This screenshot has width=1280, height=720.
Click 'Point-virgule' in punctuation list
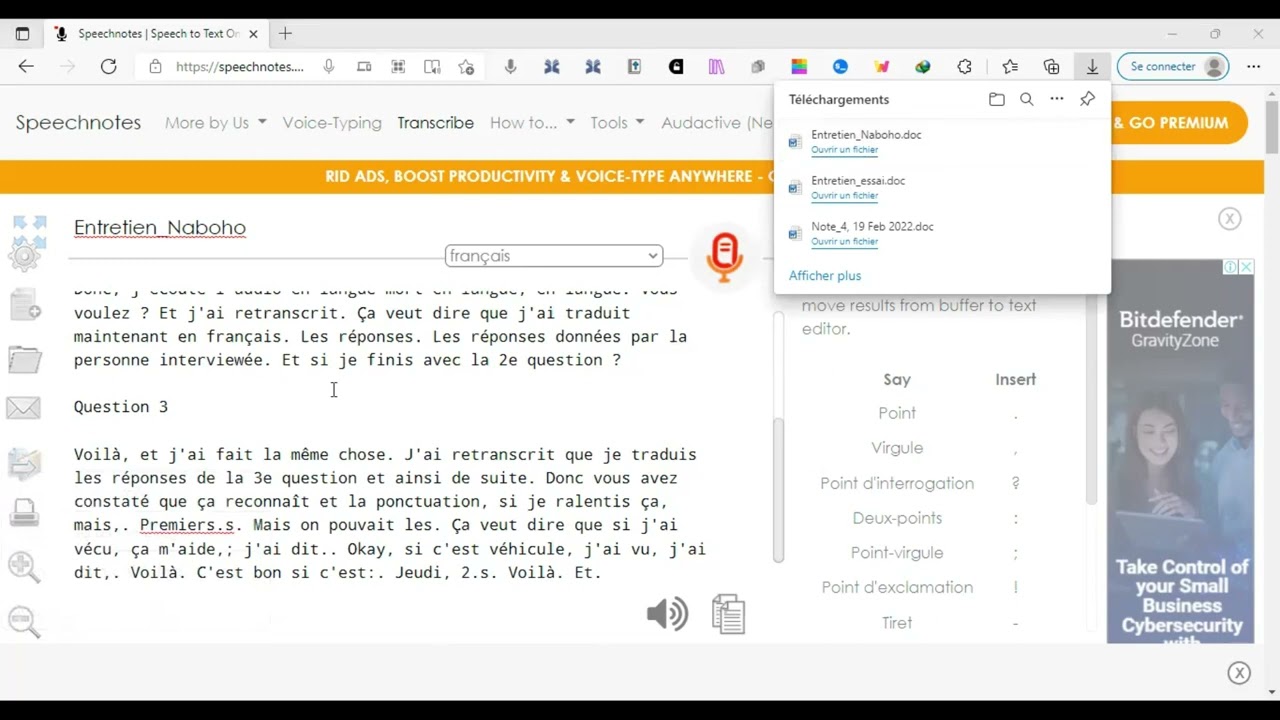[897, 552]
